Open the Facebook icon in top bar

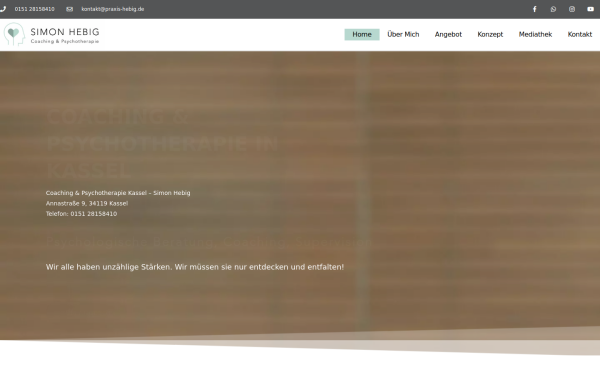[535, 9]
